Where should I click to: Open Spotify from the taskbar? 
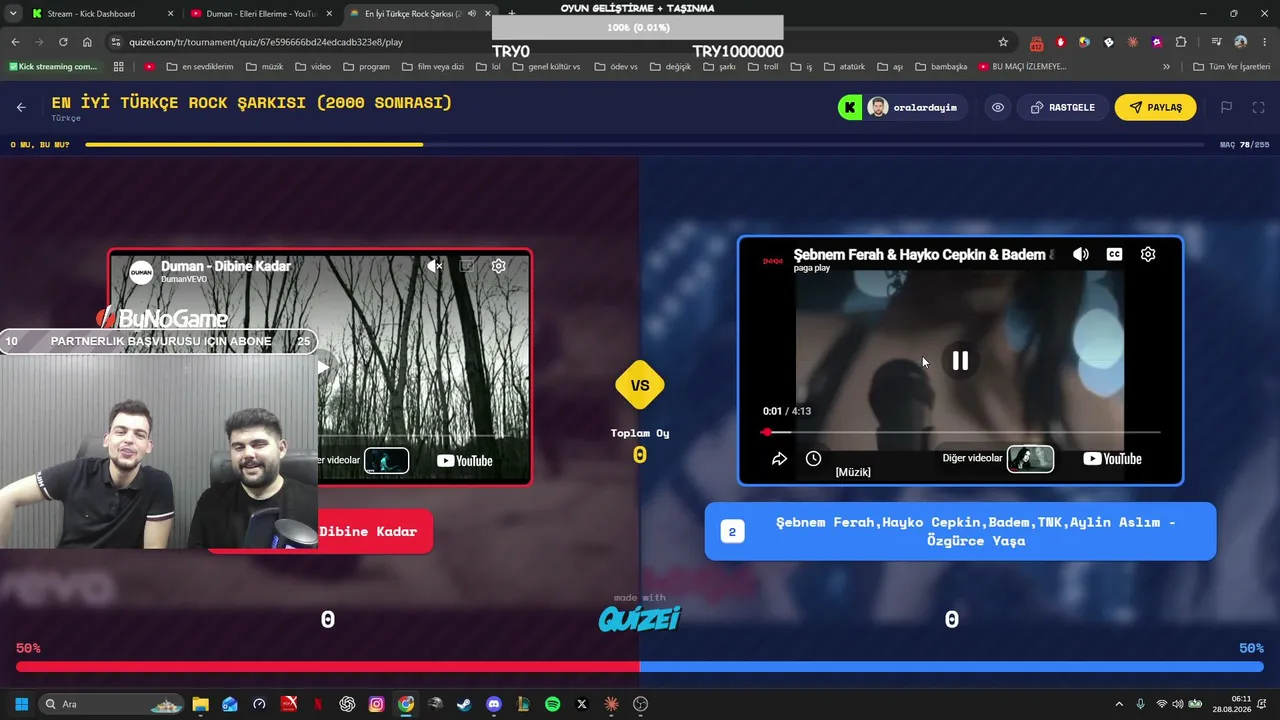point(553,704)
